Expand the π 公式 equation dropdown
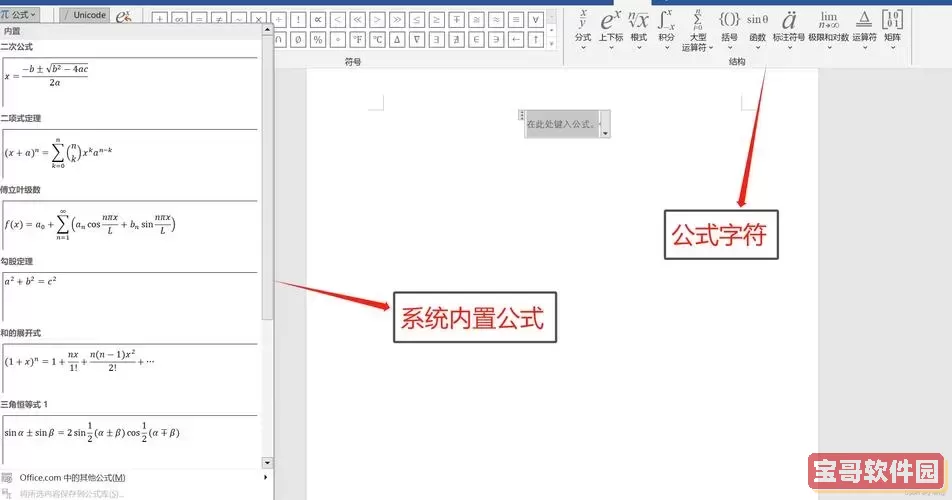The height and width of the screenshot is (500, 952). (x=19, y=14)
